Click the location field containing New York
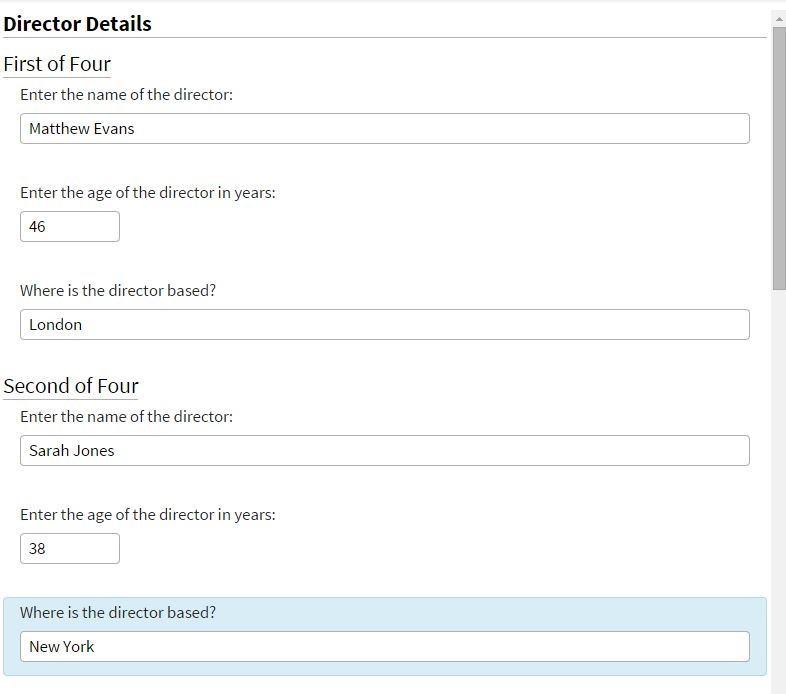Screen dimensions: 786x694 (384, 646)
